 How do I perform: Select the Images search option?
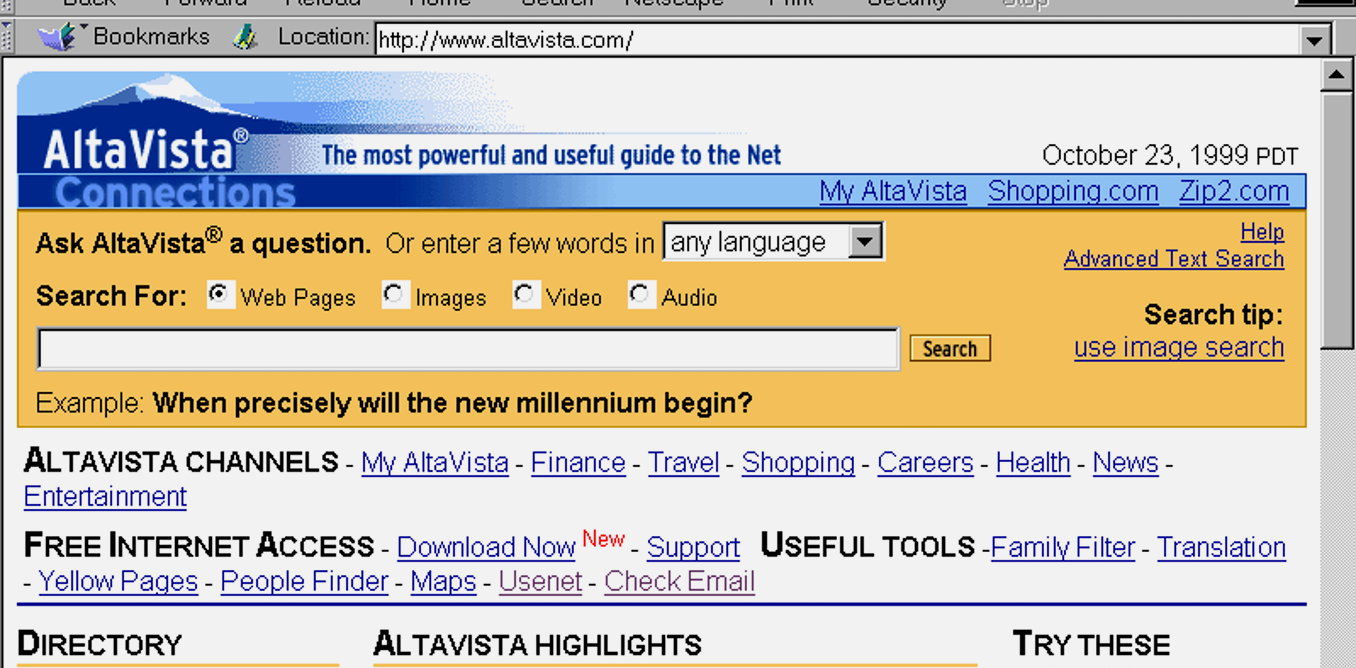tap(395, 295)
